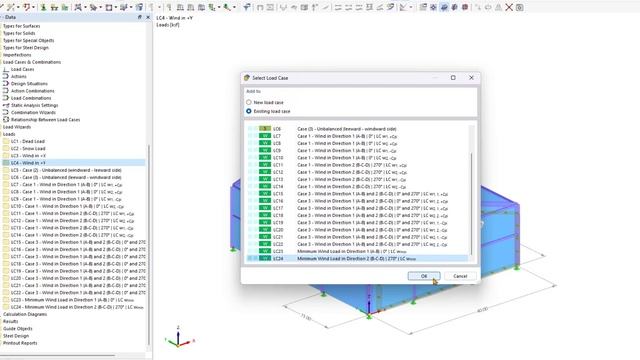Click folder icon of LC3 - Wind in +X
The width and height of the screenshot is (640, 360).
(x=6, y=156)
